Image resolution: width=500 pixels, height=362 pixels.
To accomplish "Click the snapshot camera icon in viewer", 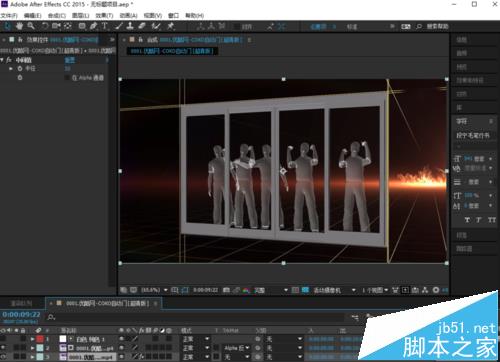I will [x=226, y=290].
